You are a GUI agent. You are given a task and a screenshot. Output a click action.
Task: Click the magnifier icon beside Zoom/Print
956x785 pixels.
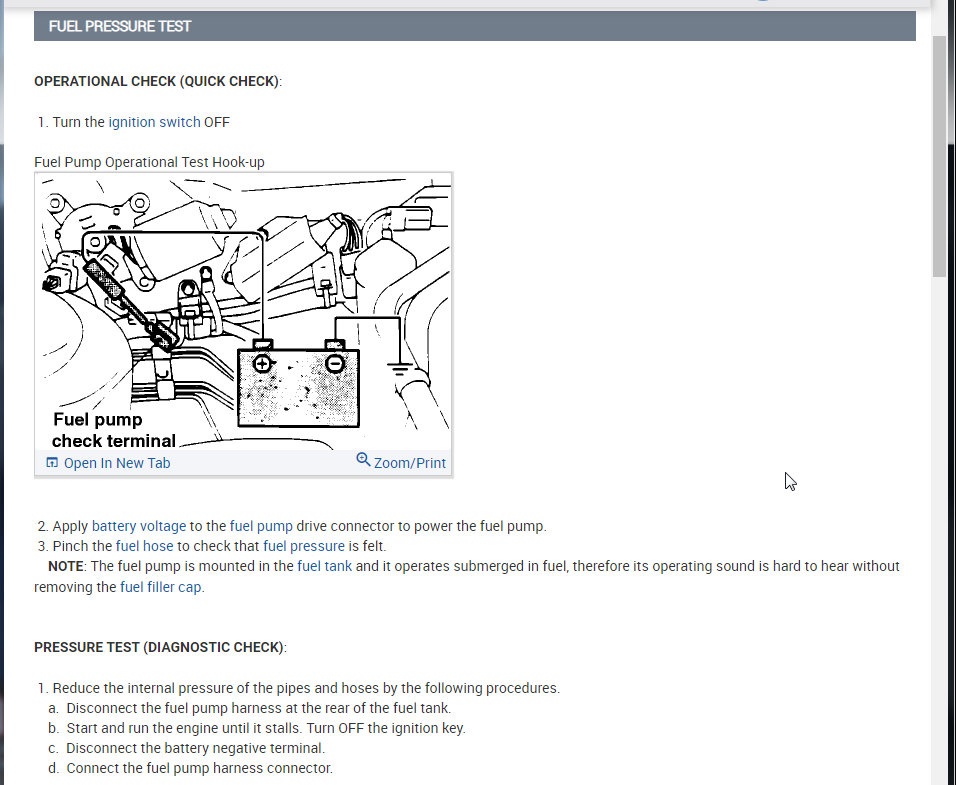363,460
